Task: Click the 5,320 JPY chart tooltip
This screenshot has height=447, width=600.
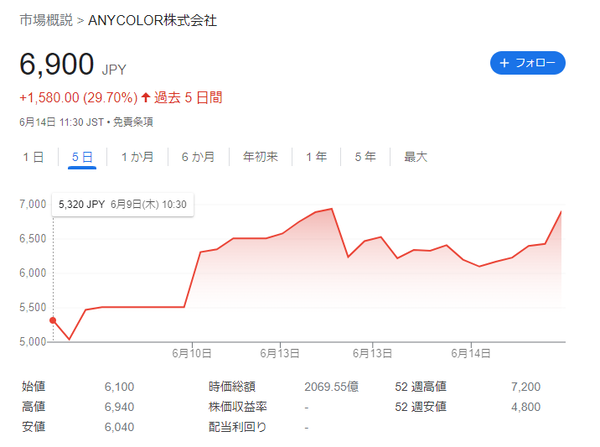Action: coord(122,205)
